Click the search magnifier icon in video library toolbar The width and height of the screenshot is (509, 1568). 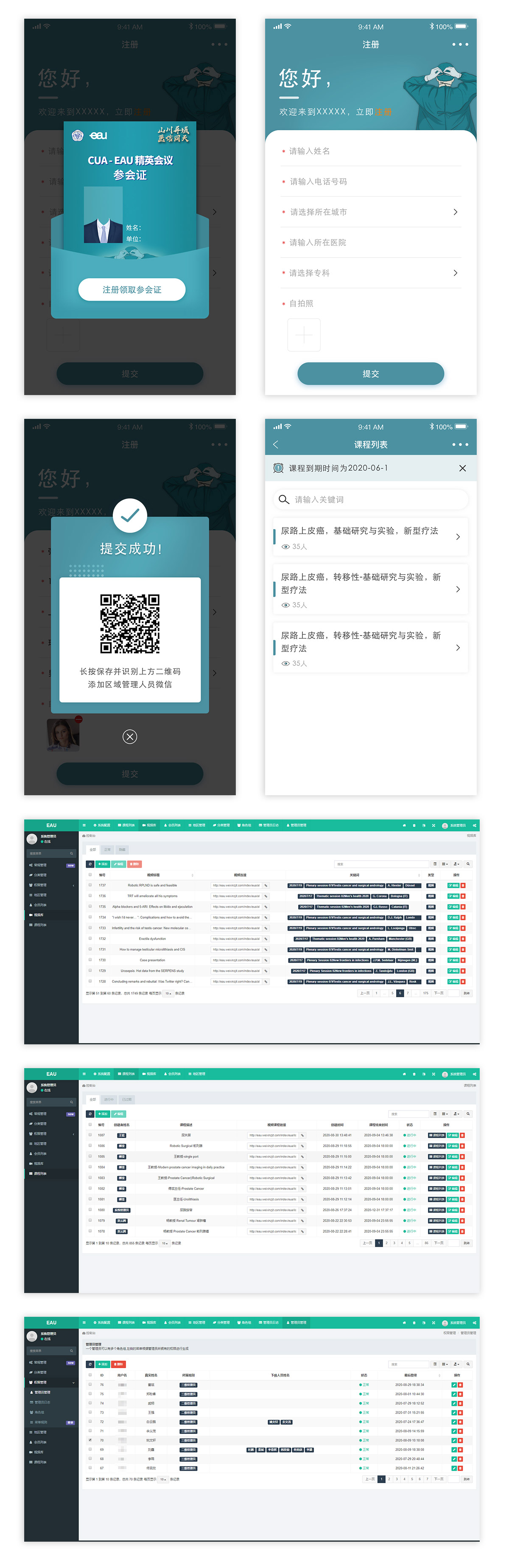coord(468,864)
